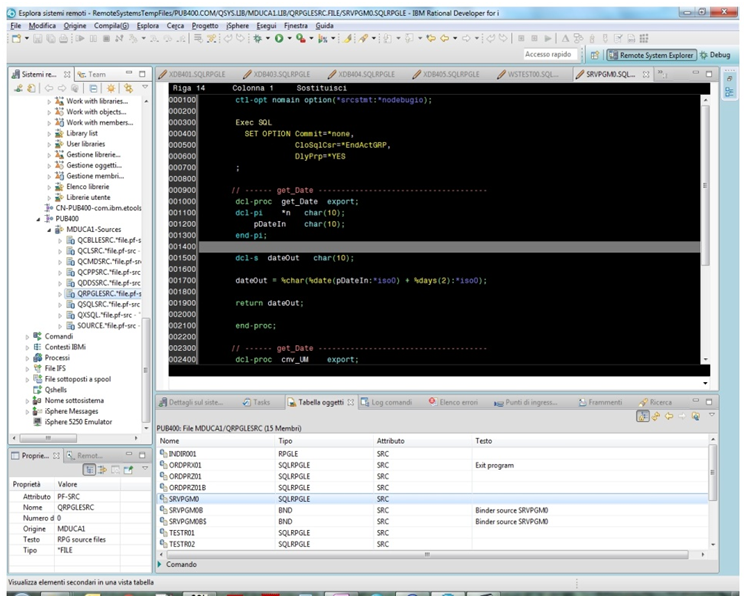Image resolution: width=746 pixels, height=598 pixels.
Task: Click the new connection icon in Sistemi remoti toolbar
Action: [19, 88]
